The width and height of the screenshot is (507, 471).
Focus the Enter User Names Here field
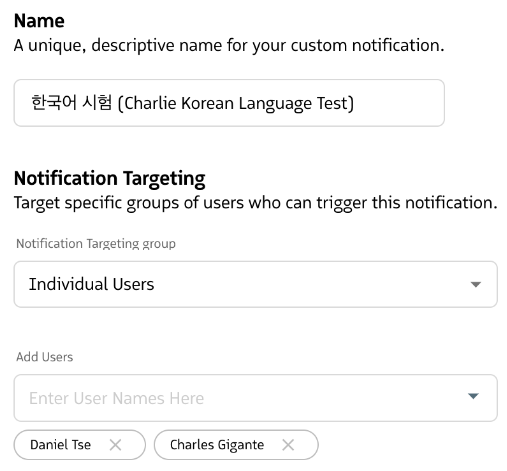tap(256, 398)
